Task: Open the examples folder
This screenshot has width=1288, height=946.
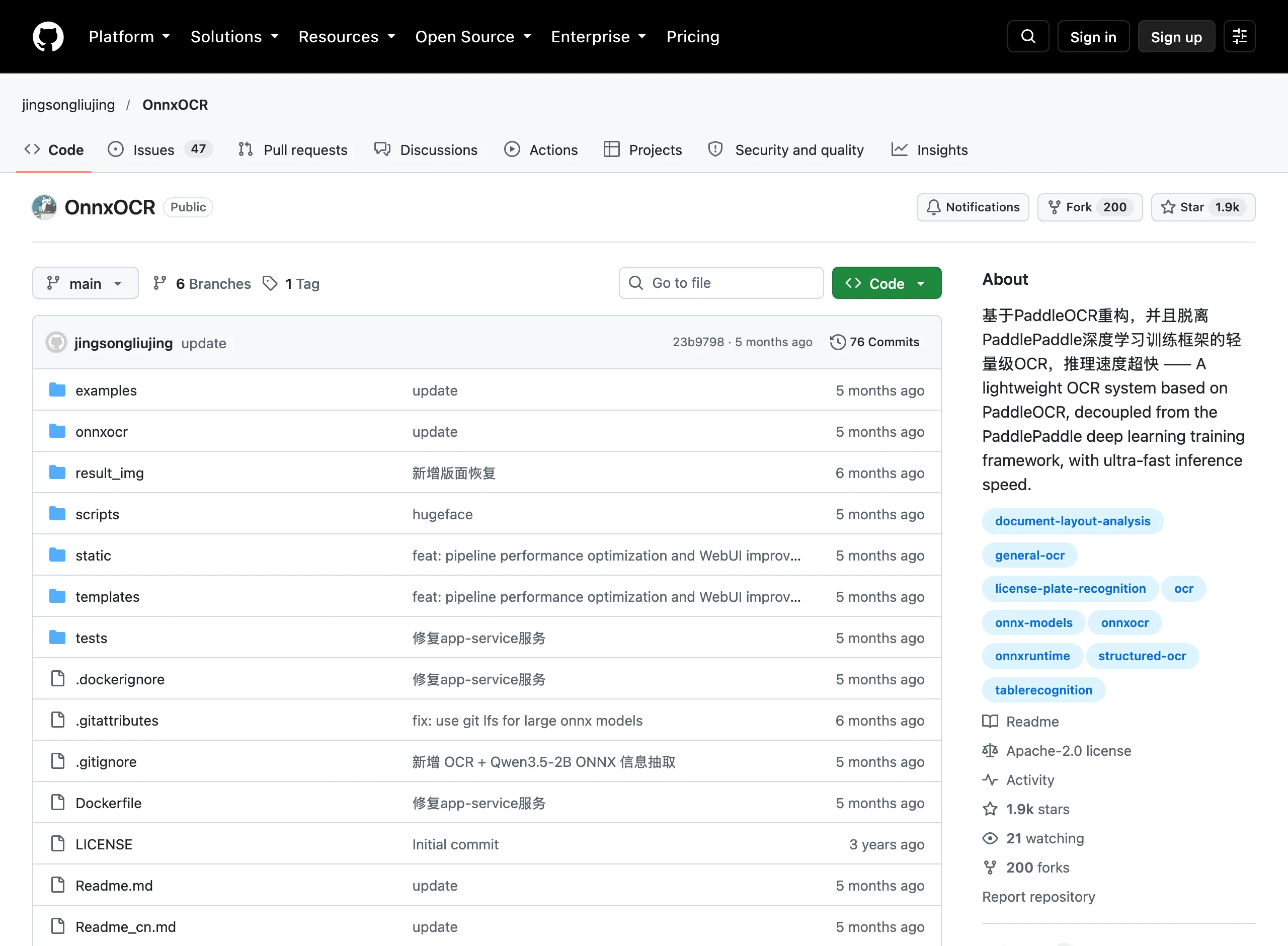Action: coord(106,390)
